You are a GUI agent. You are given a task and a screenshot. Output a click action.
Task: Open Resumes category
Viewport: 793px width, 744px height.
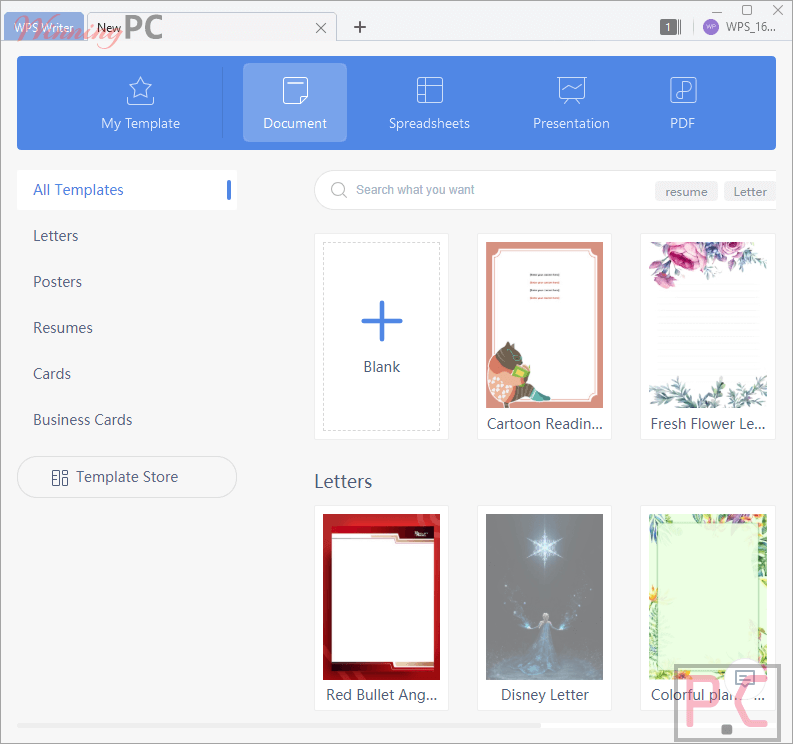(63, 328)
